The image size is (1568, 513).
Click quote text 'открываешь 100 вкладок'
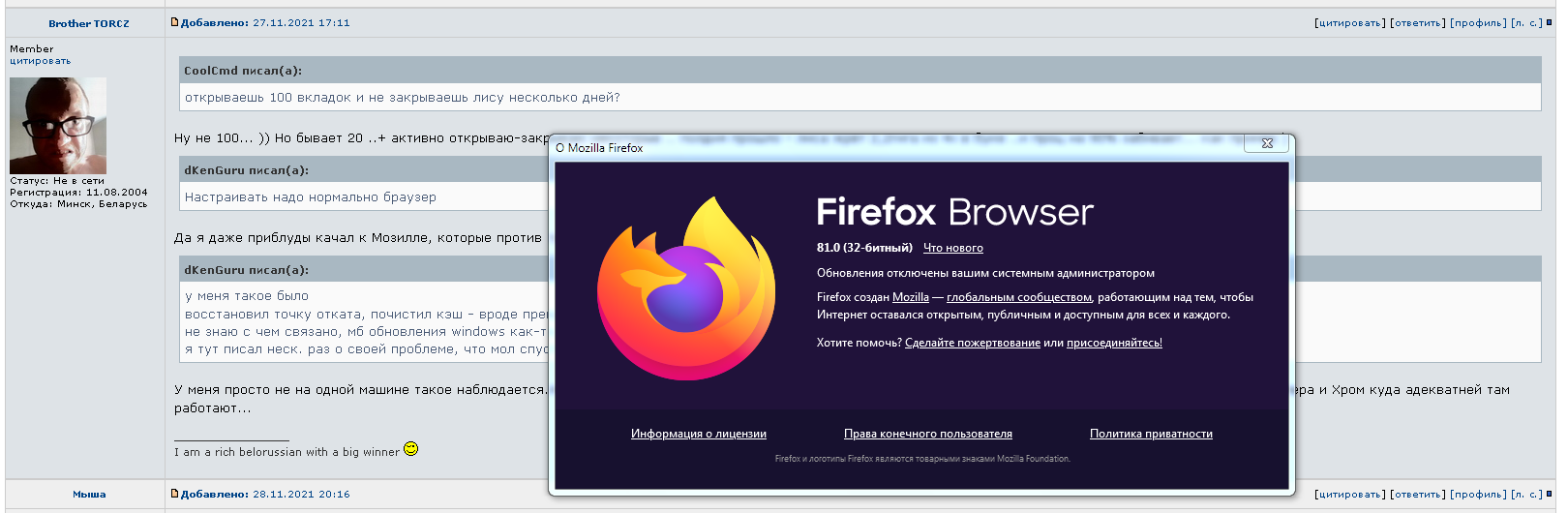tap(268, 98)
